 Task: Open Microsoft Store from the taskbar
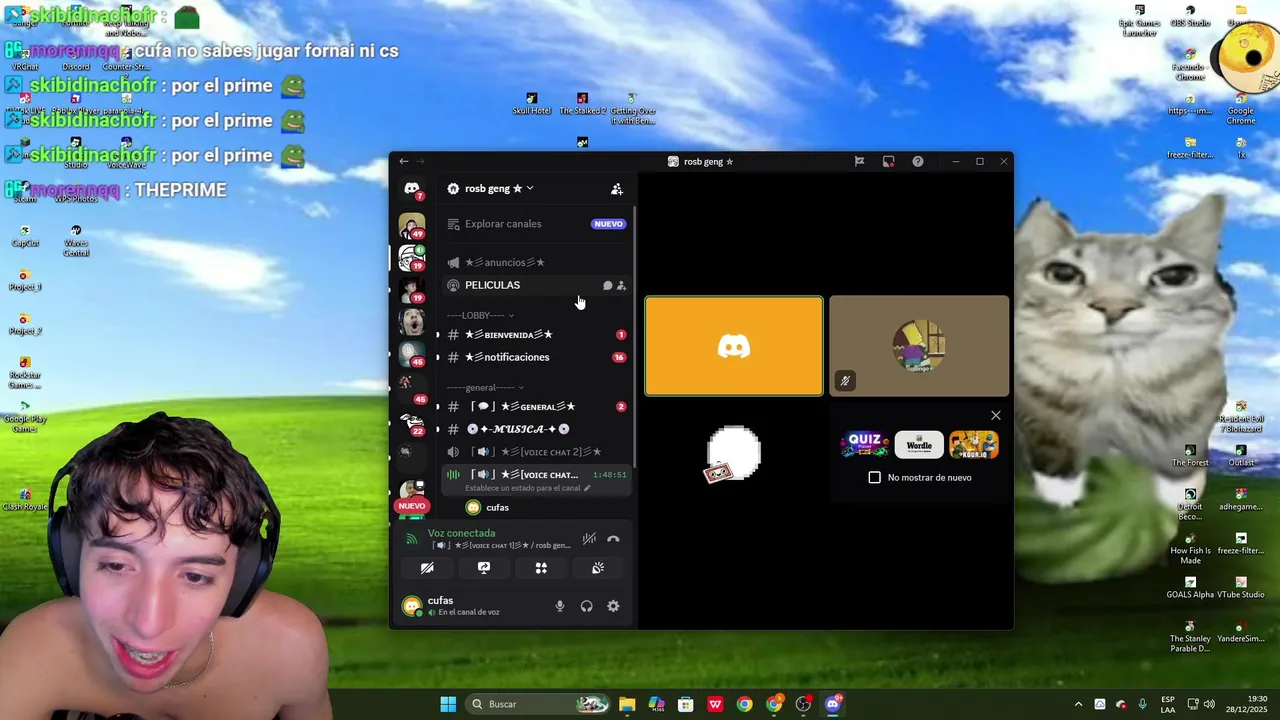tap(686, 704)
